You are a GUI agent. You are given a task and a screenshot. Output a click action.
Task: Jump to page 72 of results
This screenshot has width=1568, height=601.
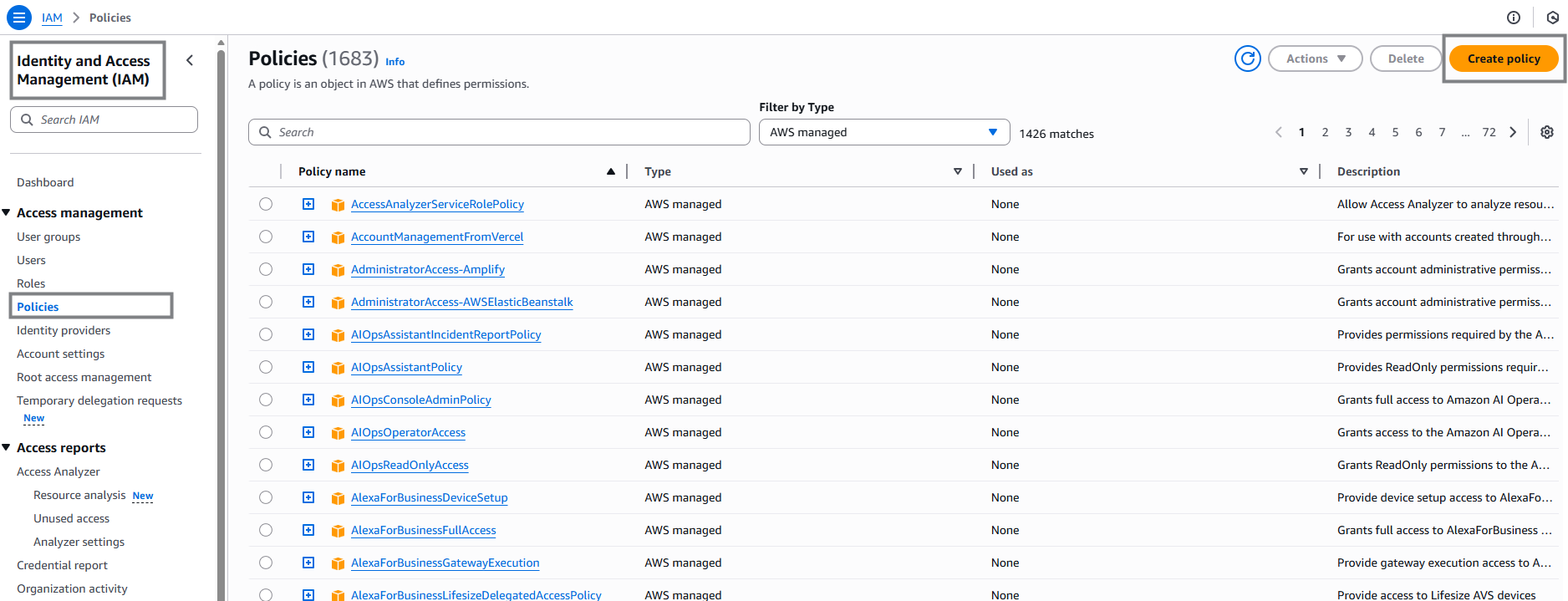(x=1489, y=132)
